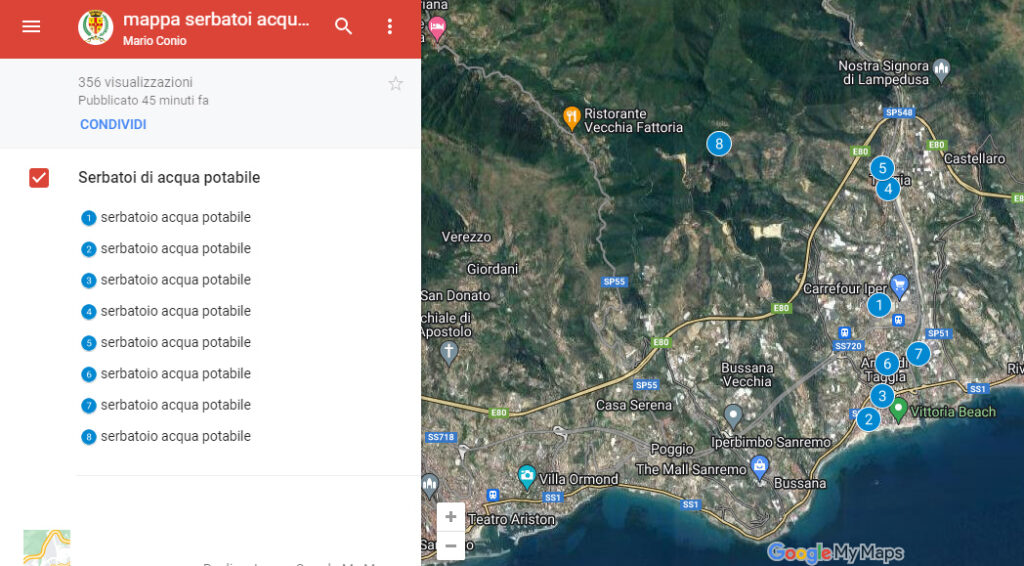
Task: Click Poggio map label
Action: coord(672,449)
